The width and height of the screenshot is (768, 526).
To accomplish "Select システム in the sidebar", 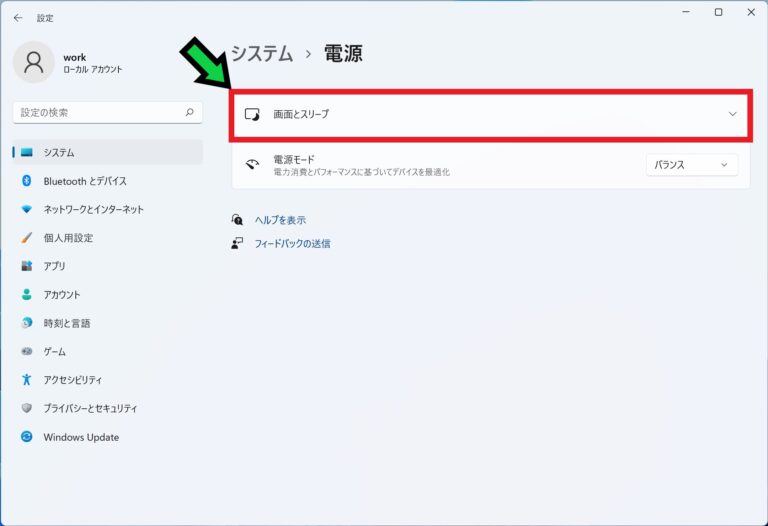I will (x=59, y=153).
